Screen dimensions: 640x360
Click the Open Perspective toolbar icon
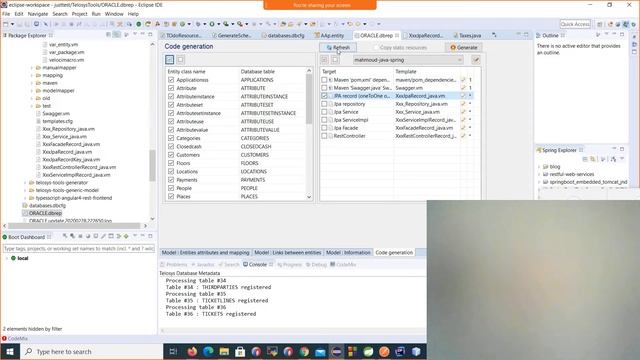point(600,24)
